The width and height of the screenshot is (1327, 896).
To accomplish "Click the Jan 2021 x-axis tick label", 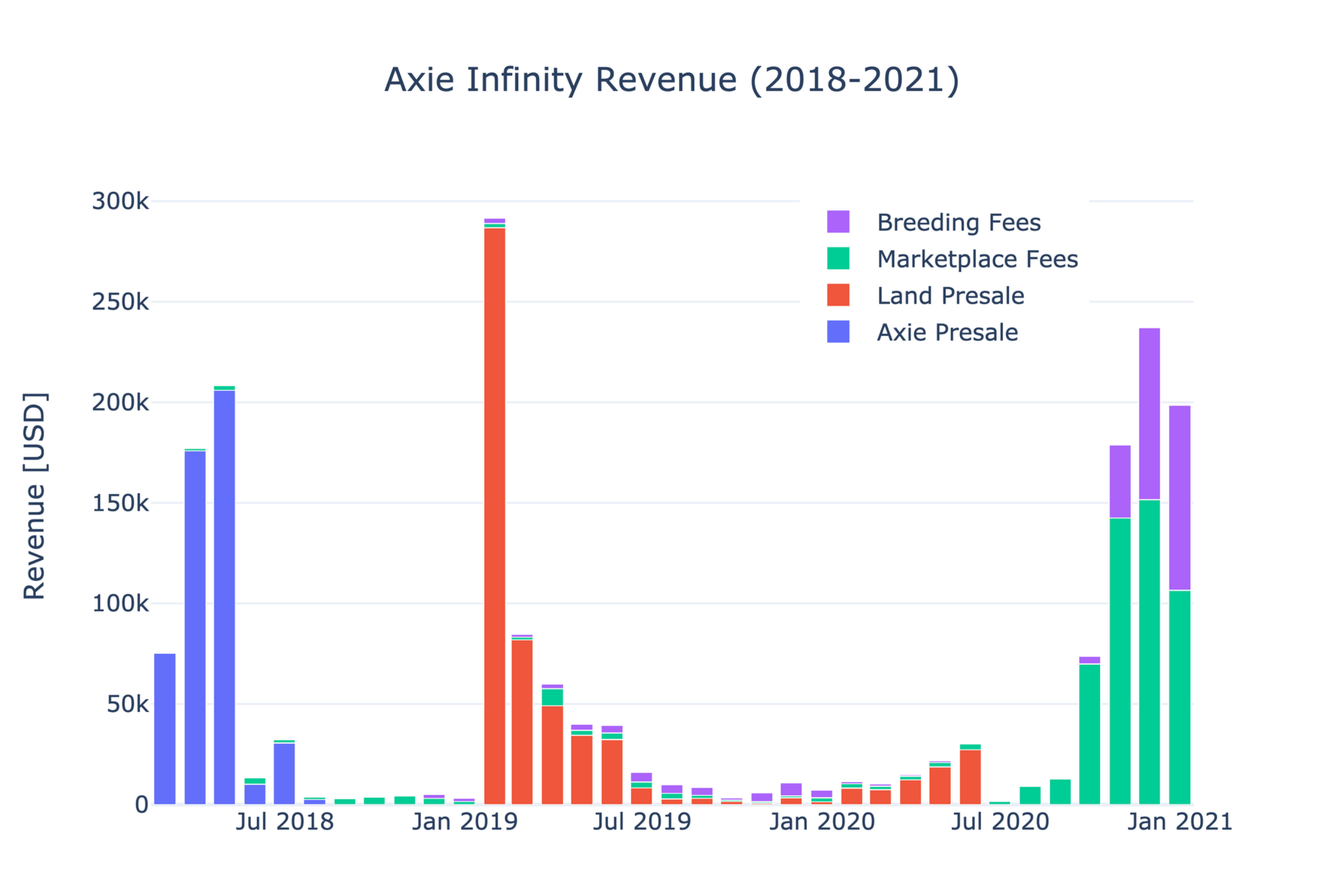I will click(x=1179, y=822).
